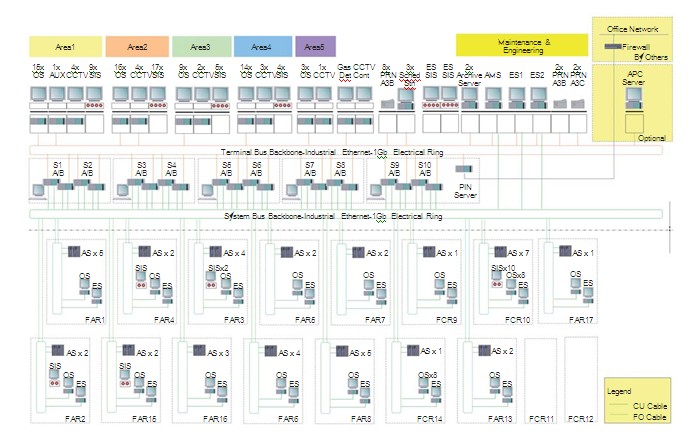Select the APC Server computer icon

(x=635, y=98)
